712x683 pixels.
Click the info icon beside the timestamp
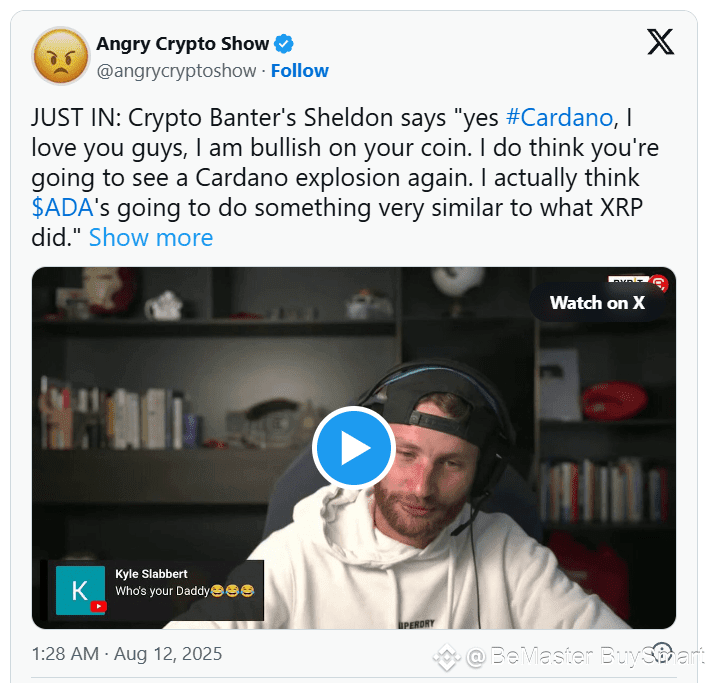pos(663,653)
